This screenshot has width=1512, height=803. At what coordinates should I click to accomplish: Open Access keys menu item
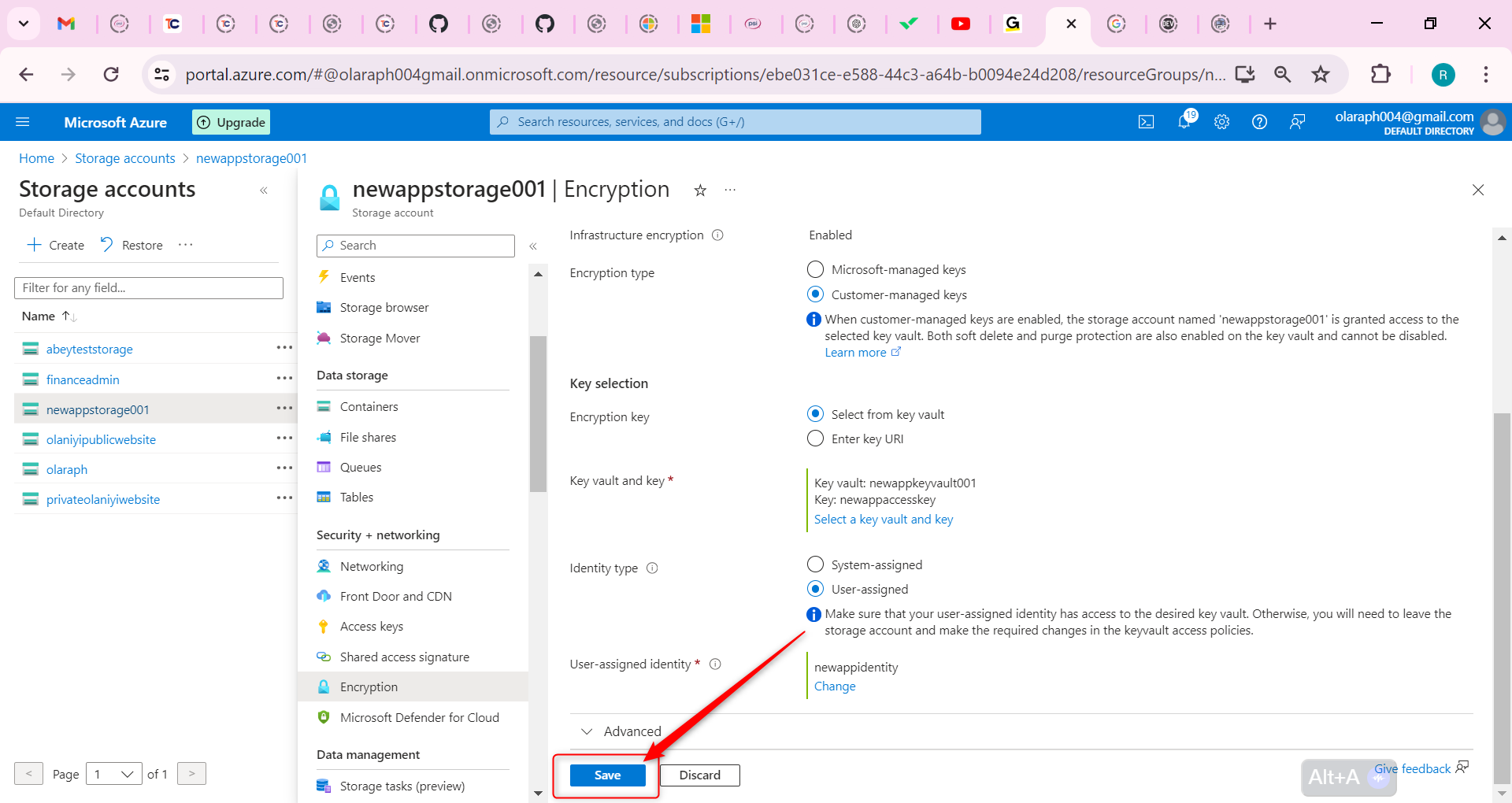(x=372, y=626)
